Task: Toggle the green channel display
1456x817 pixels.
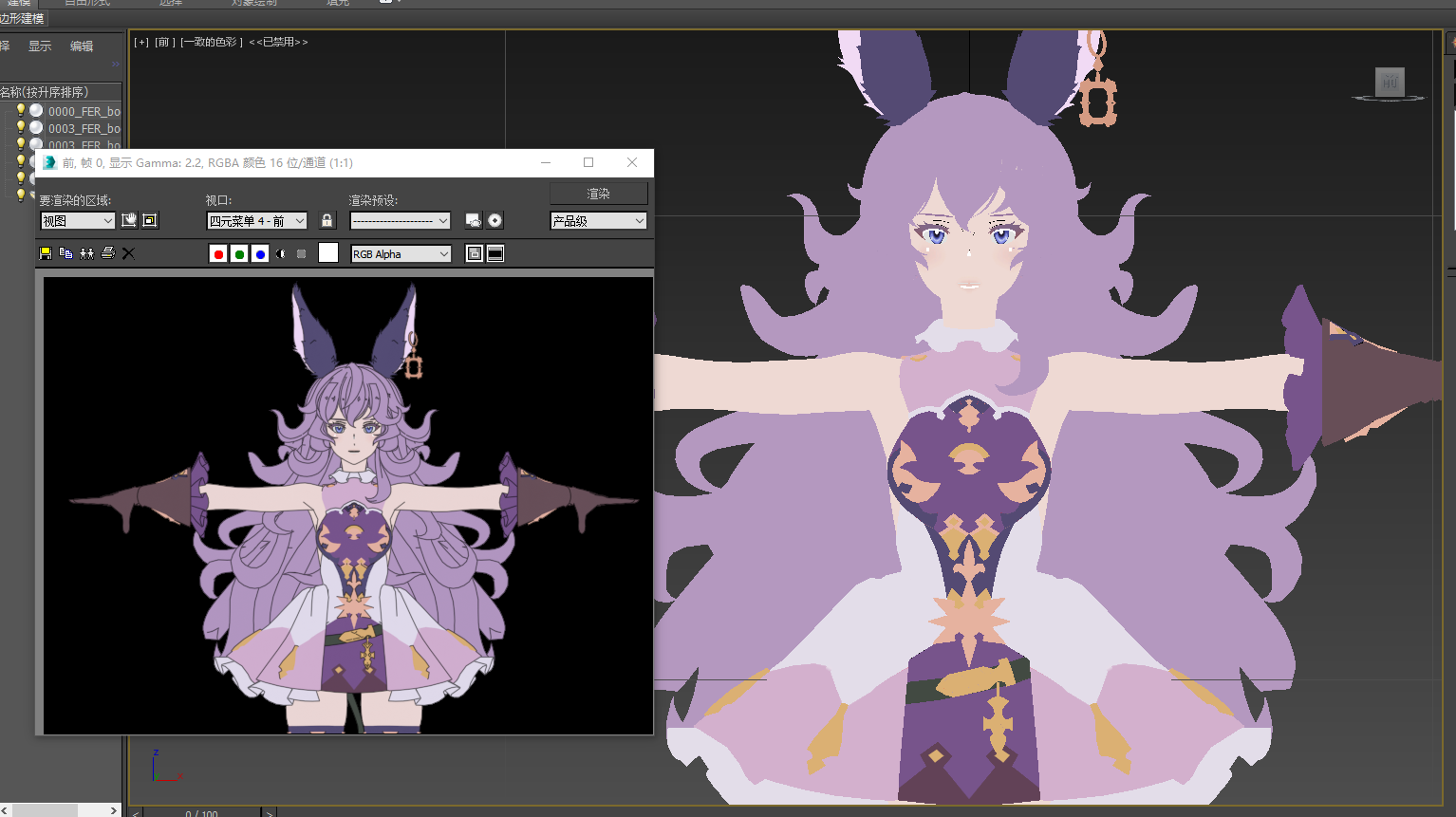Action: click(239, 253)
